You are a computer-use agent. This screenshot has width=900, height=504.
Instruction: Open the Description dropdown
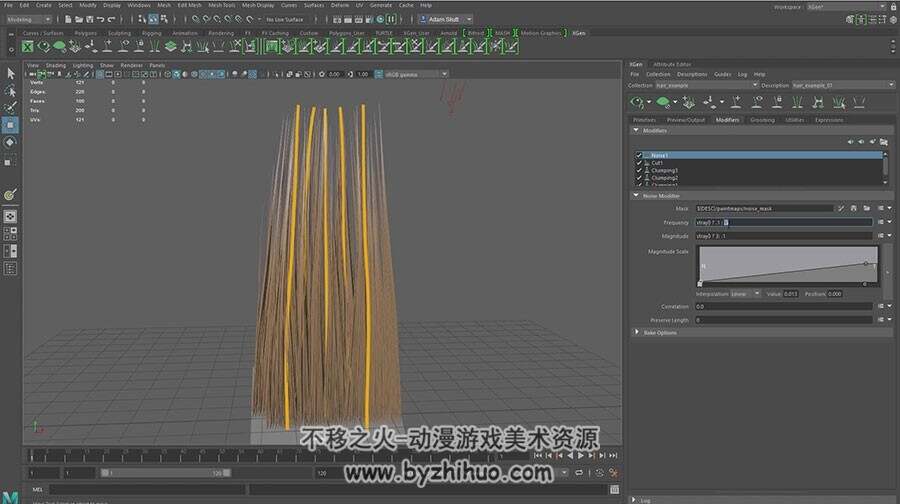[x=843, y=85]
